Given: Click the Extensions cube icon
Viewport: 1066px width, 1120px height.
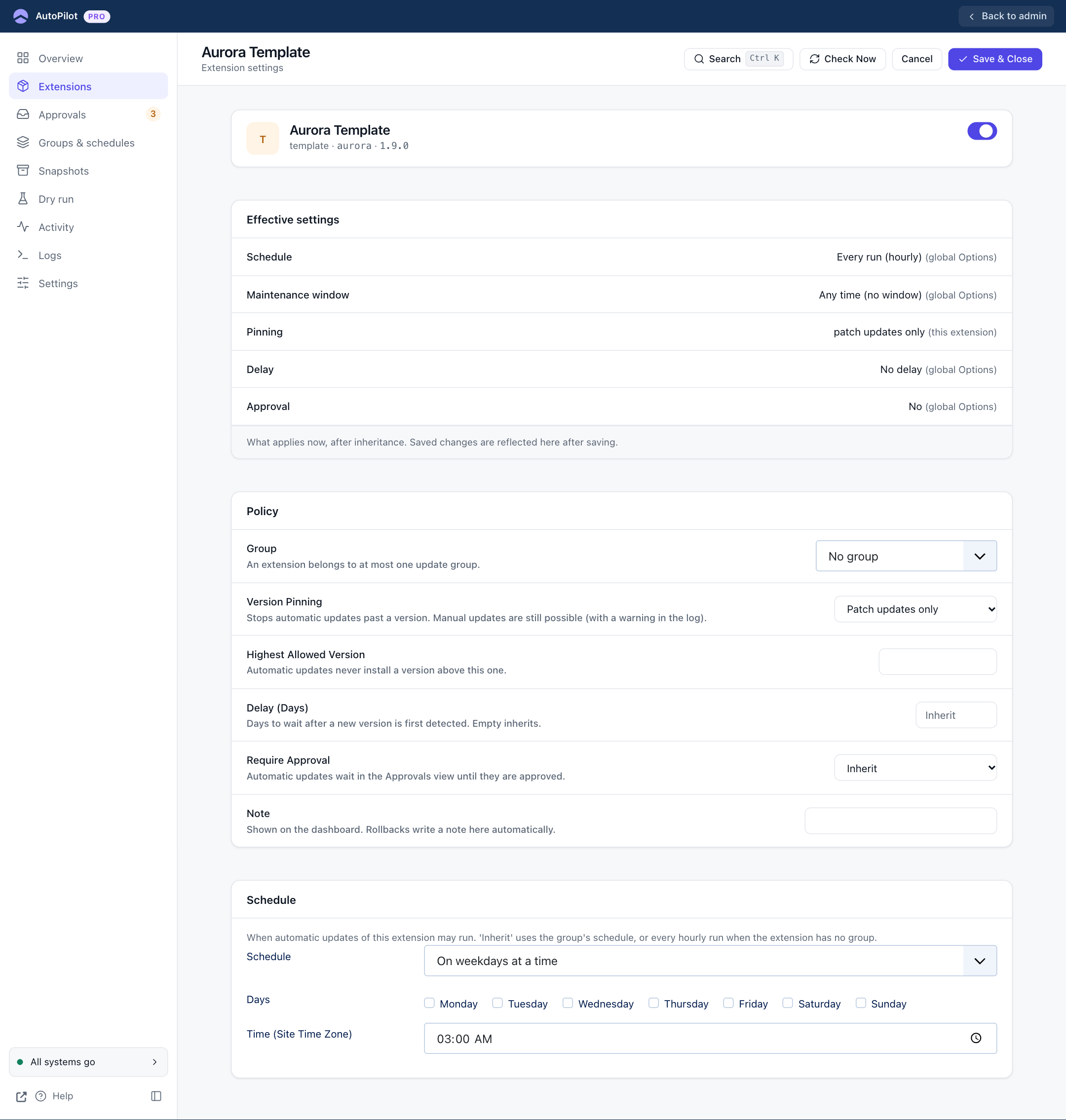Looking at the screenshot, I should coord(23,86).
